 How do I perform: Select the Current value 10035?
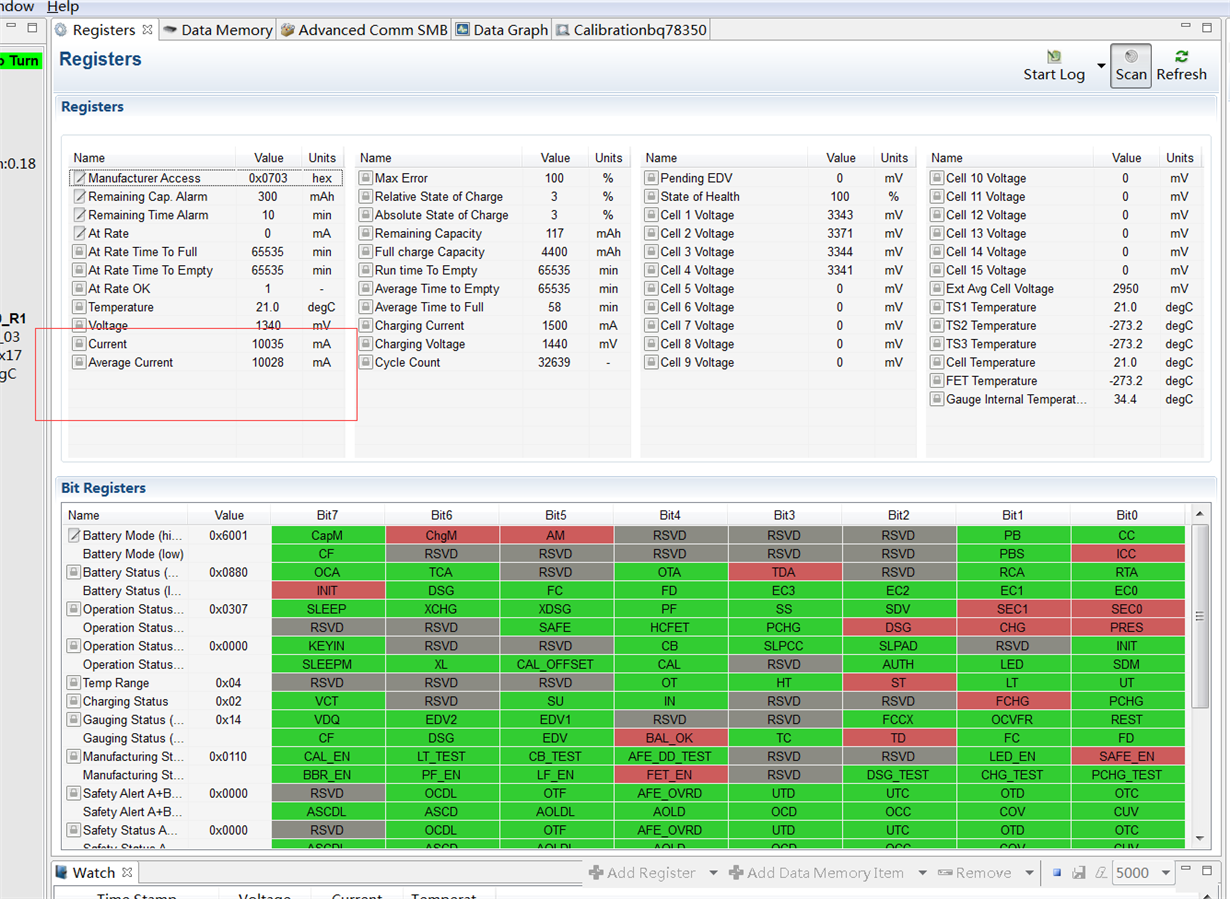tap(268, 344)
